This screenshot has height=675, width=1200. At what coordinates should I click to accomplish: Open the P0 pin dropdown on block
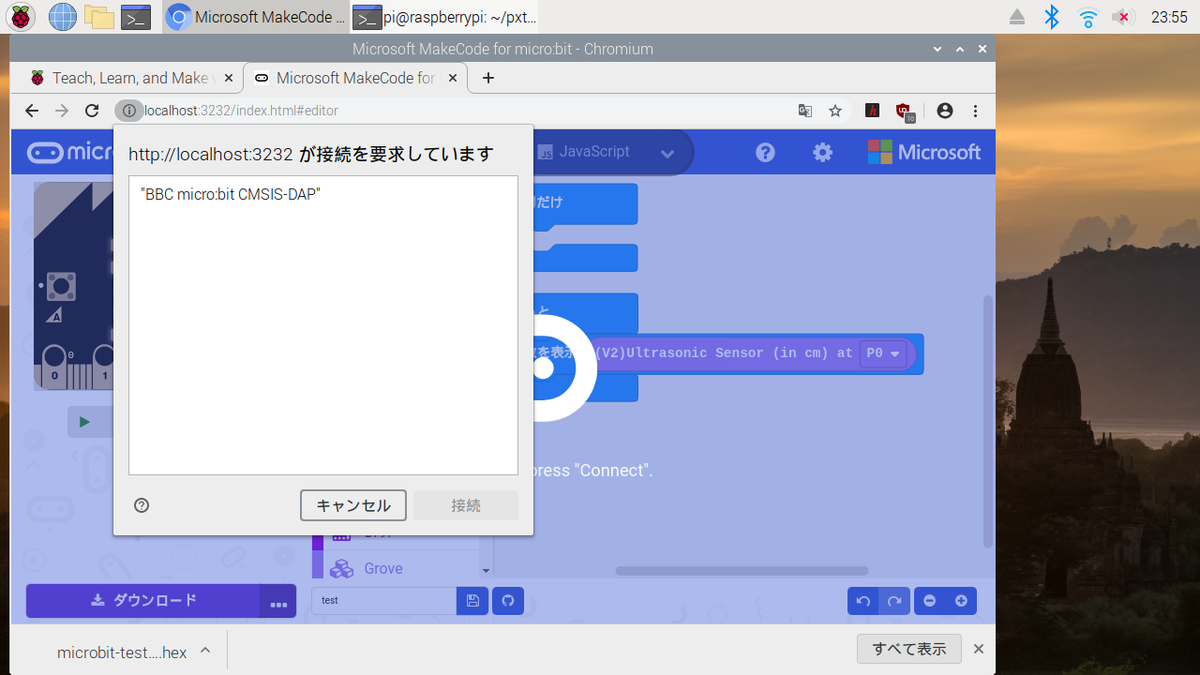883,353
